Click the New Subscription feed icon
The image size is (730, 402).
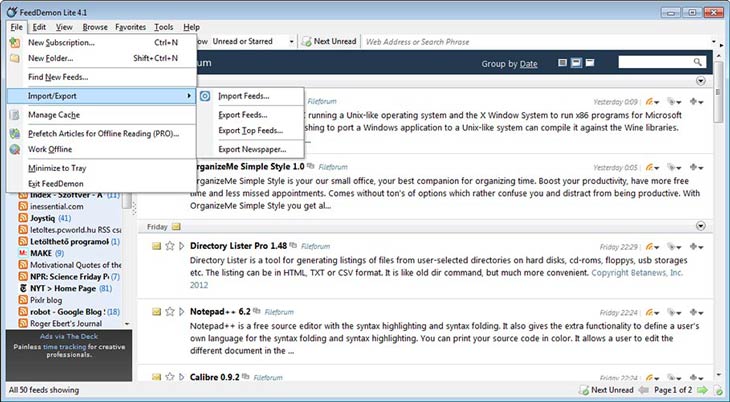tap(15, 42)
